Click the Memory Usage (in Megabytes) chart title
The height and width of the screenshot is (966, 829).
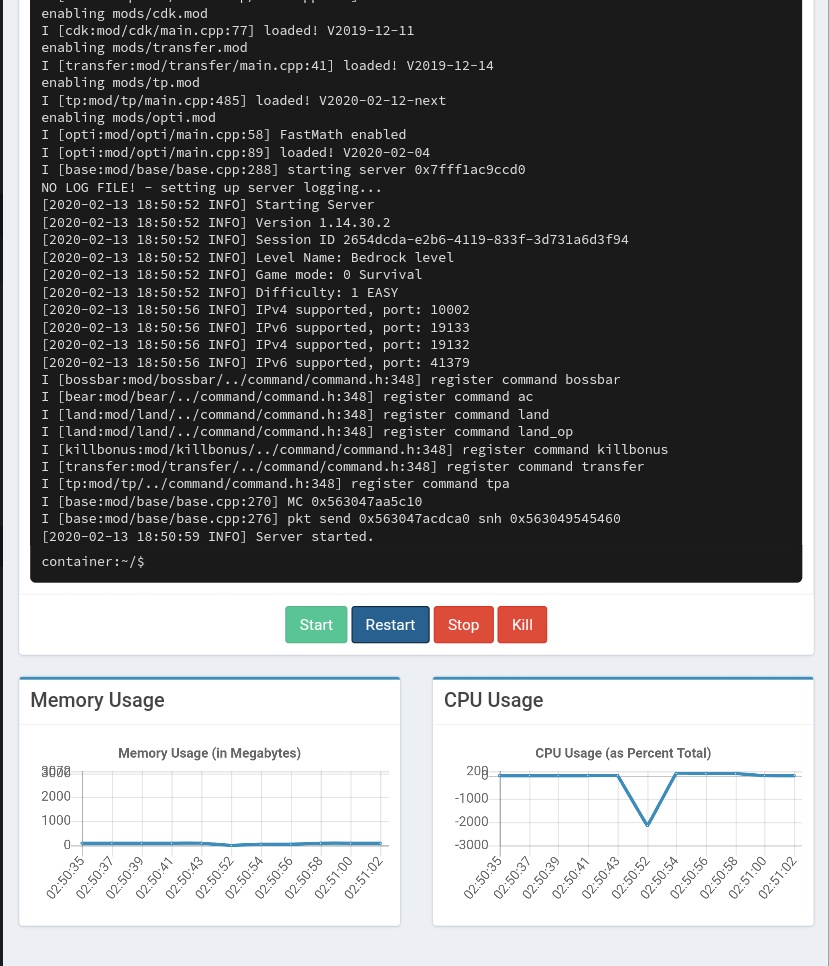tap(209, 753)
